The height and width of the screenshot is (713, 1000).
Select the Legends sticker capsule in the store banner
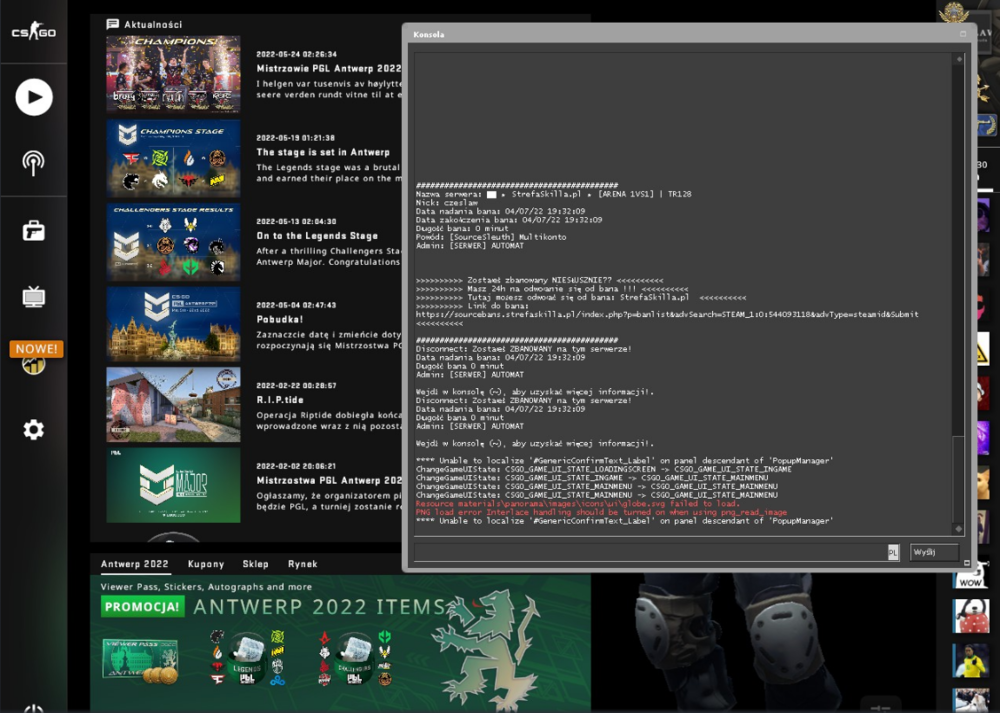tap(247, 658)
